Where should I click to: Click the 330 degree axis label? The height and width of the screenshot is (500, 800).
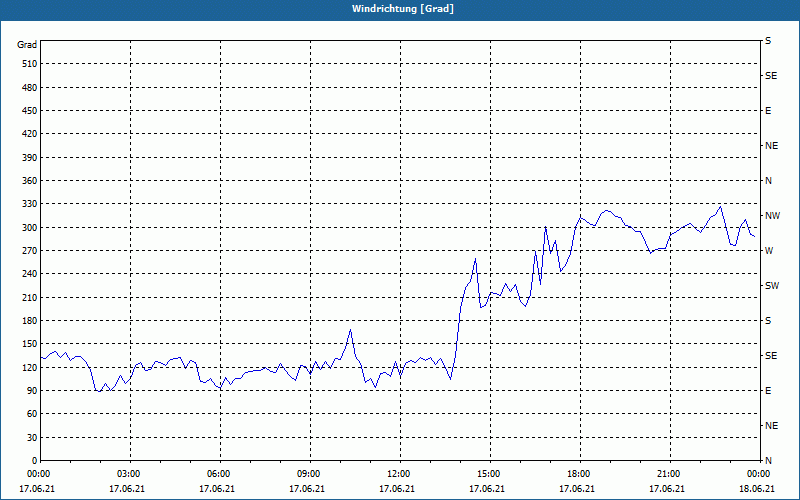click(30, 204)
